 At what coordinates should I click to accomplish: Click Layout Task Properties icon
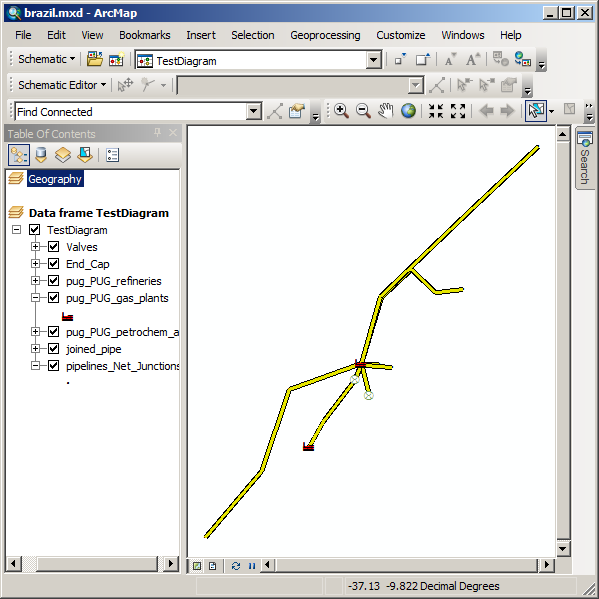[509, 85]
